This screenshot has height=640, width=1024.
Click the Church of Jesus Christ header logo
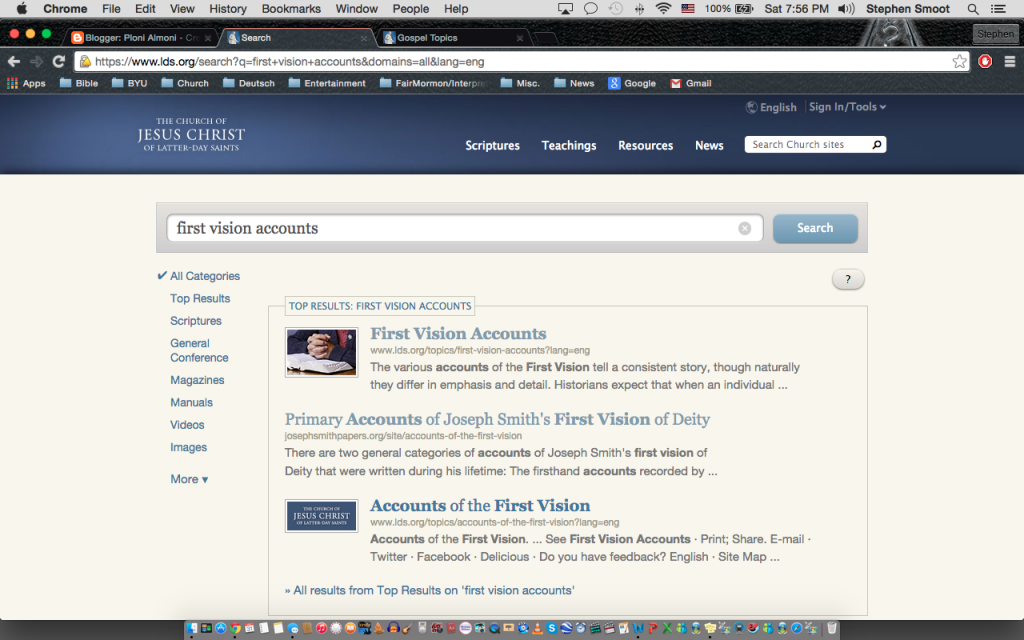click(191, 135)
